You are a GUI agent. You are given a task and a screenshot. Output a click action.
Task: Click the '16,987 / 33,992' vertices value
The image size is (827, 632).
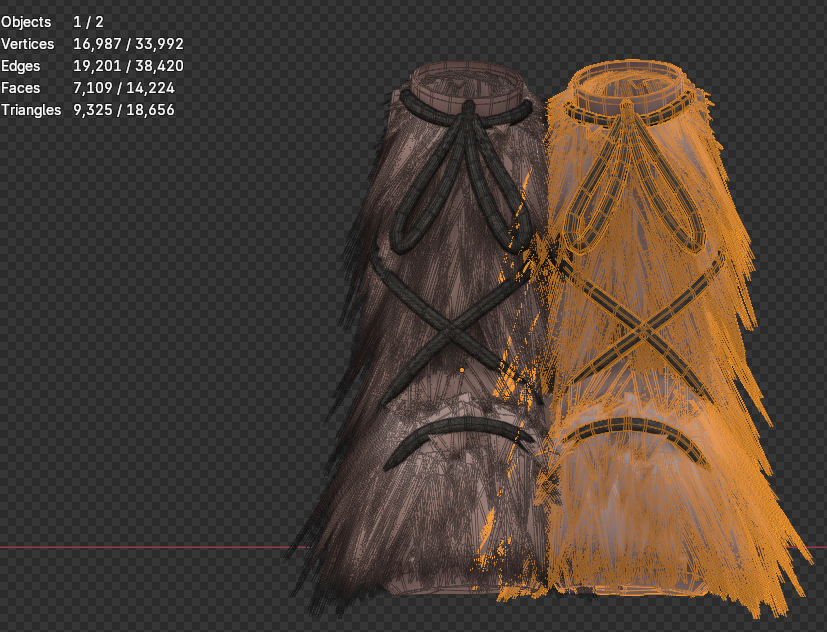coord(128,44)
